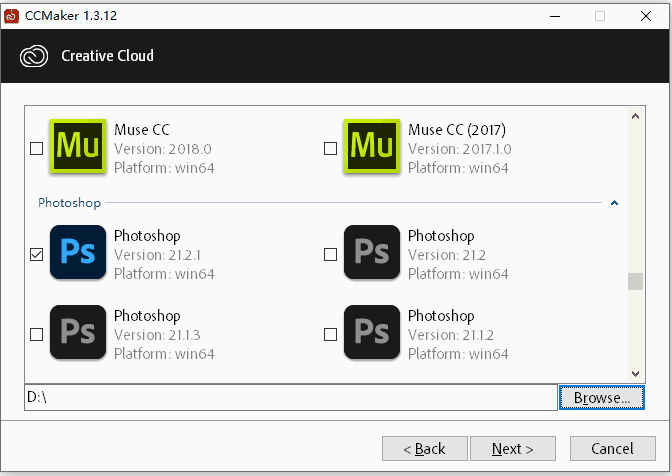The image size is (672, 476).
Task: Click the Creative Cloud logo in header
Action: point(34,56)
